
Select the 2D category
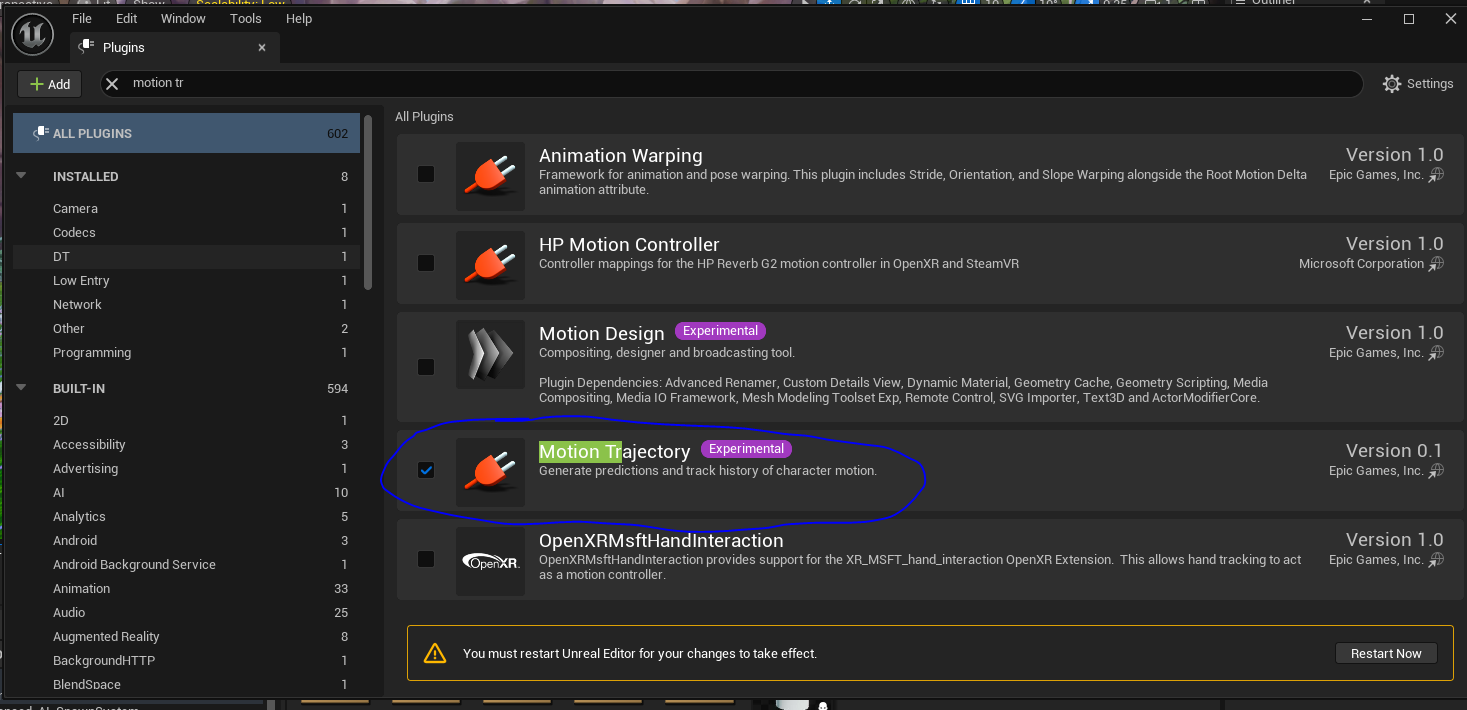[186, 420]
